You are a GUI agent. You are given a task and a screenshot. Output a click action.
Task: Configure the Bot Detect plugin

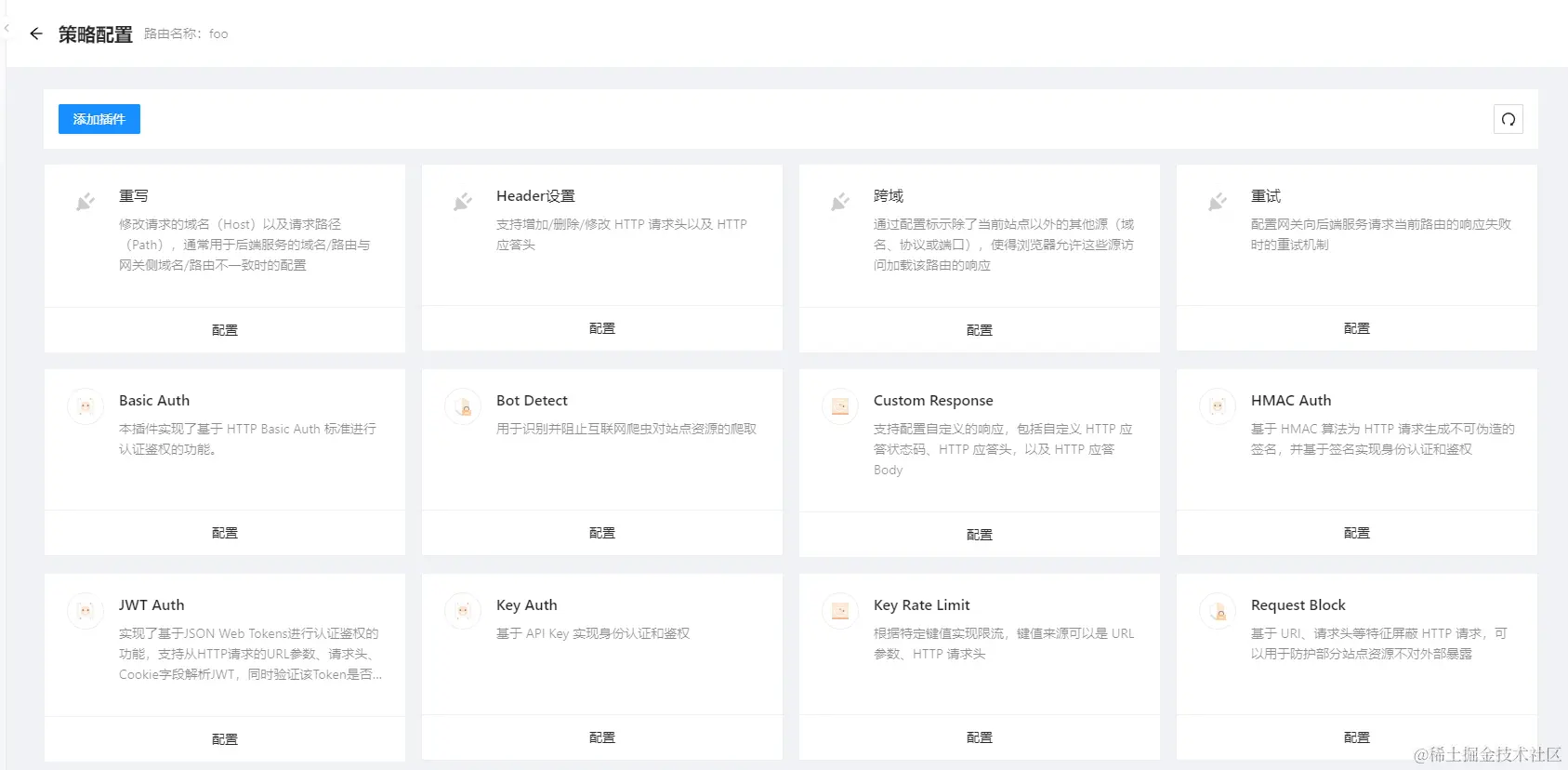coord(602,533)
